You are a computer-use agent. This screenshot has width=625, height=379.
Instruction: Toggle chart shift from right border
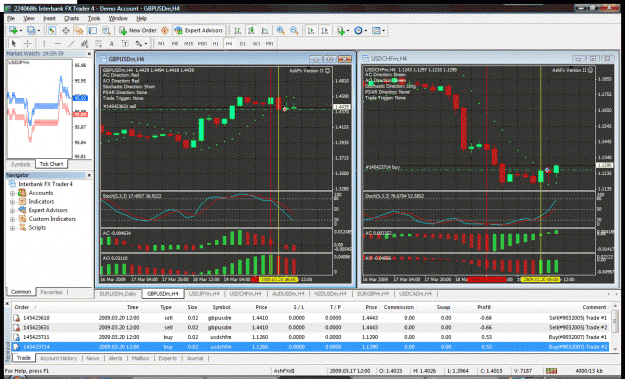point(325,30)
